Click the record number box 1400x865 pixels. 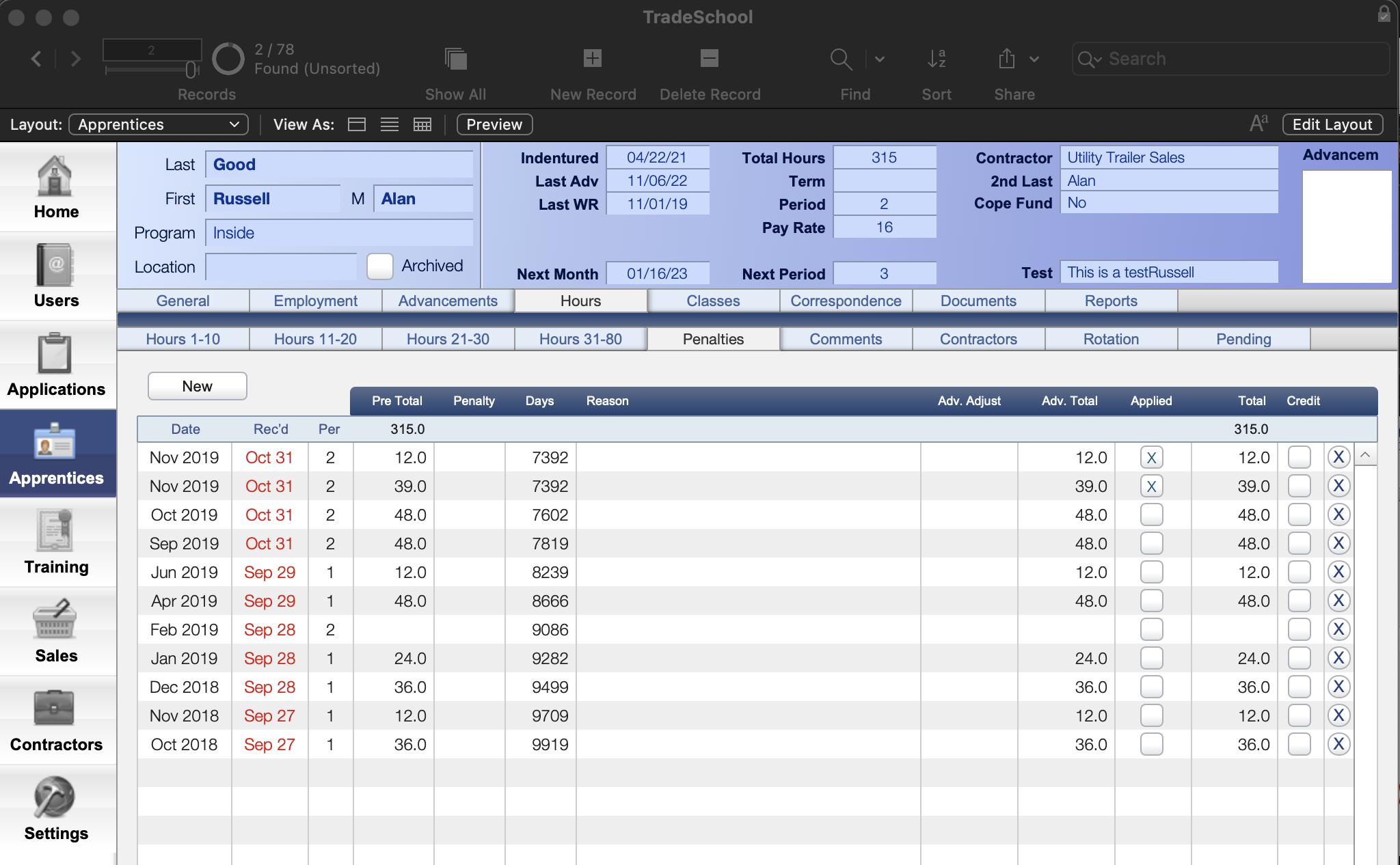152,50
